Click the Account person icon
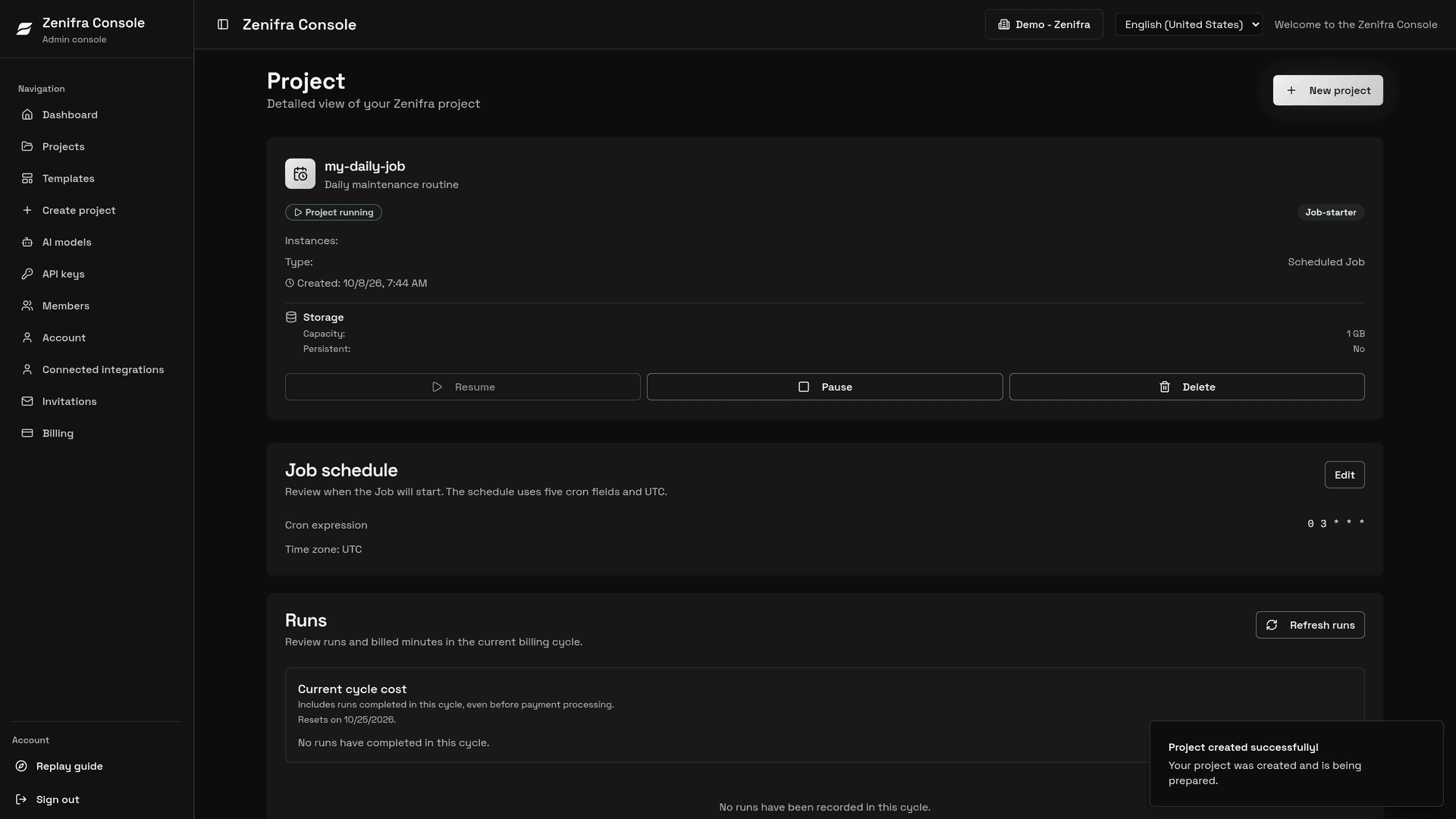1456x819 pixels. click(x=27, y=337)
